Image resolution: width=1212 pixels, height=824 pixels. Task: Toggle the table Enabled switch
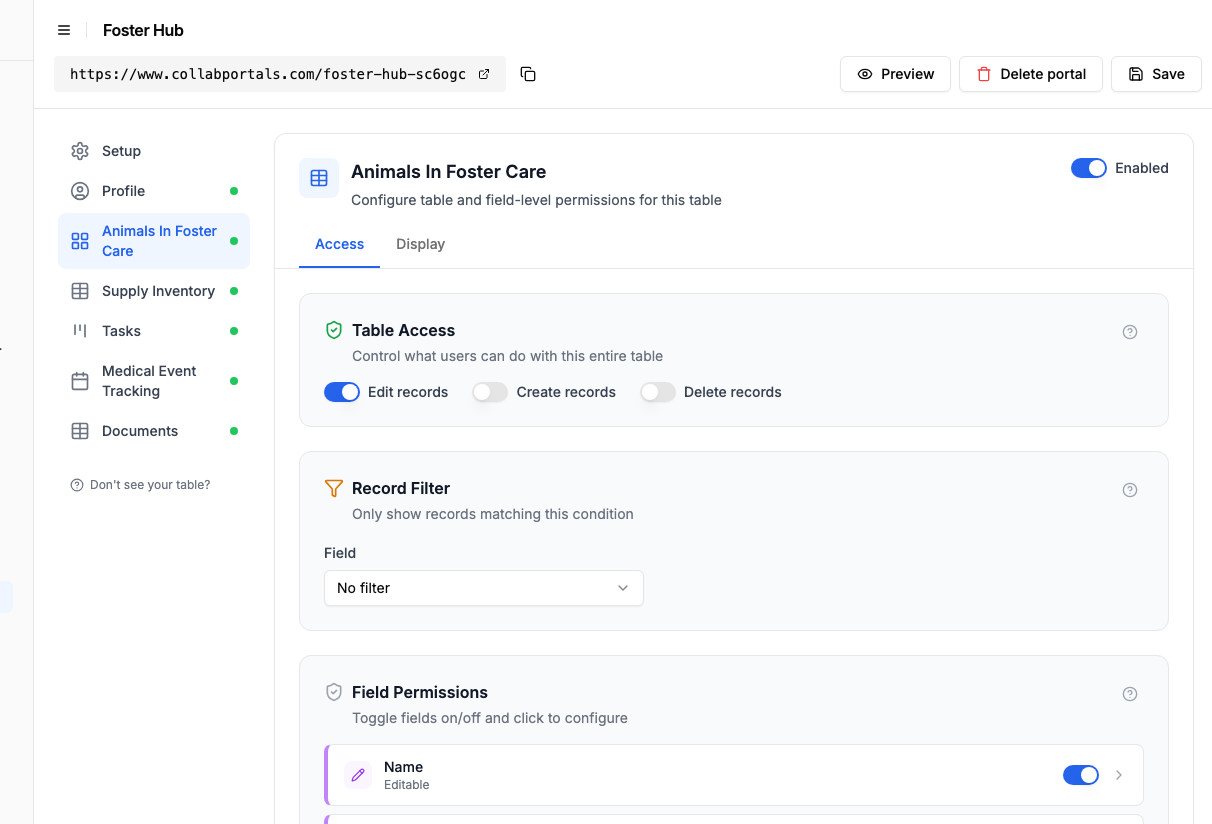coord(1089,168)
